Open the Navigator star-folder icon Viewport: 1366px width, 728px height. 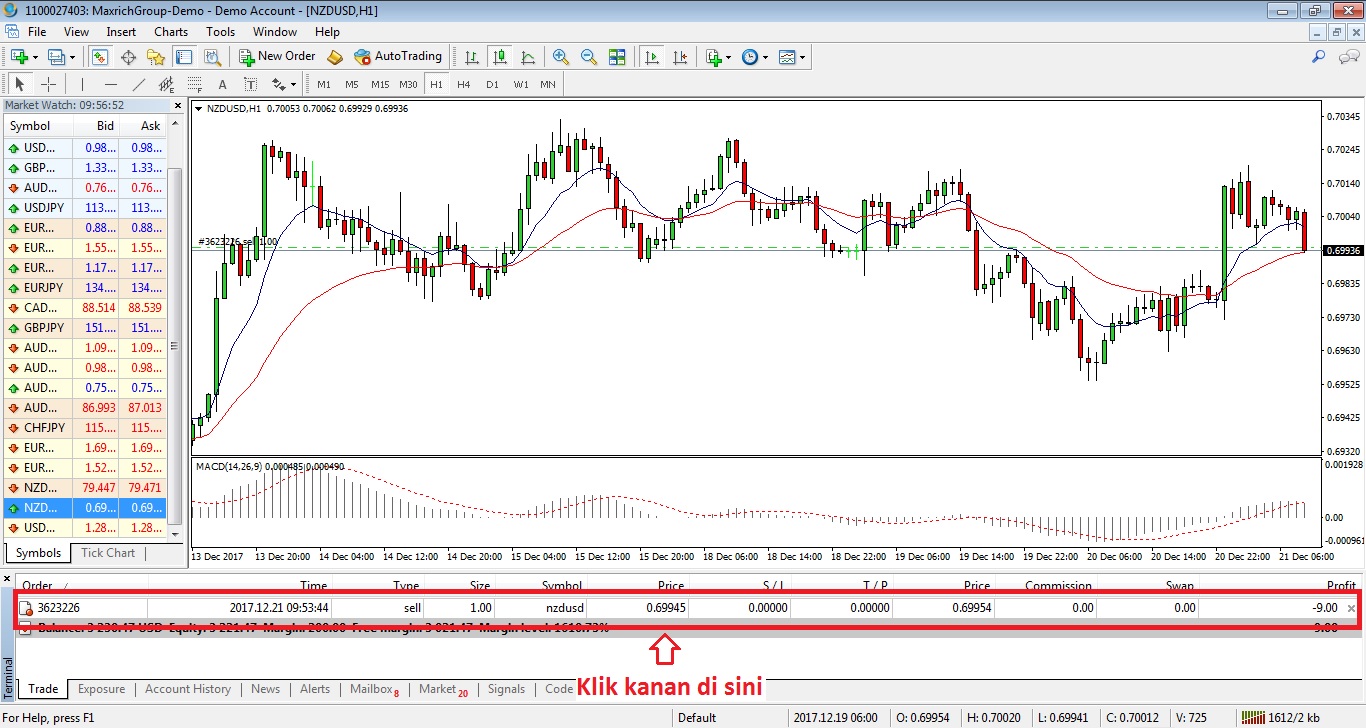157,57
